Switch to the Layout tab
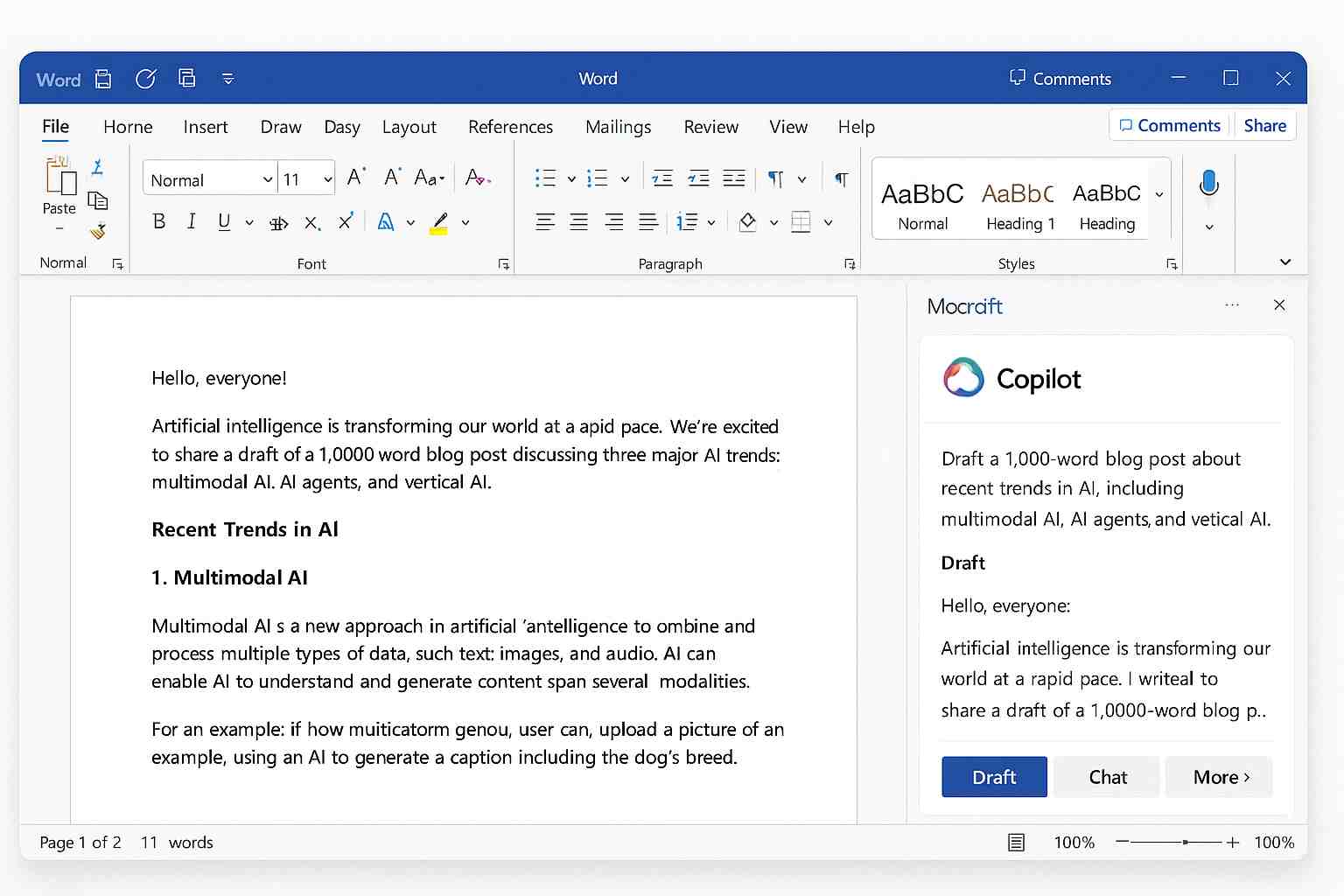 click(409, 127)
